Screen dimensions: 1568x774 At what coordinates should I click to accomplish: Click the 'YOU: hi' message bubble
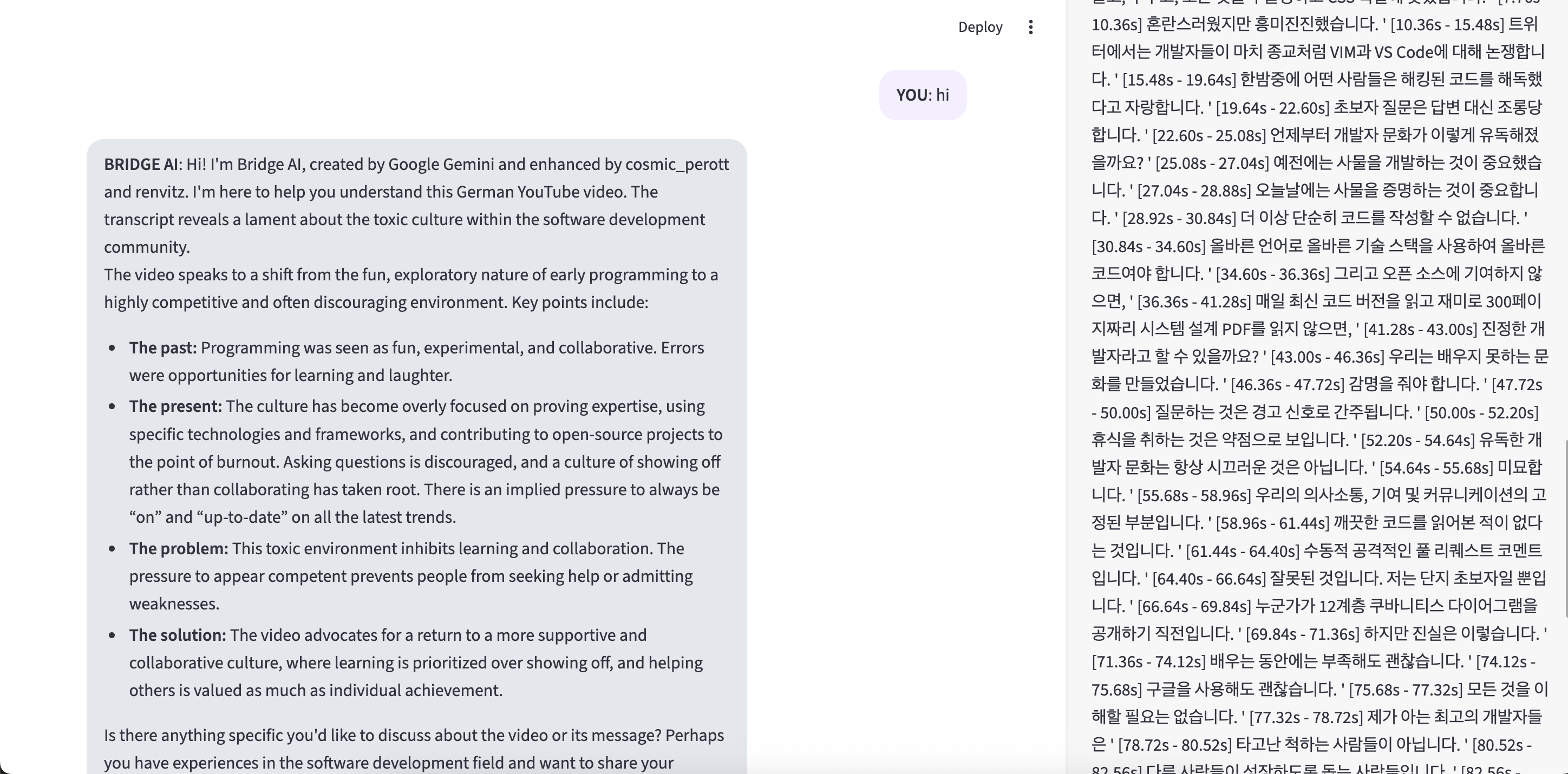click(x=922, y=95)
